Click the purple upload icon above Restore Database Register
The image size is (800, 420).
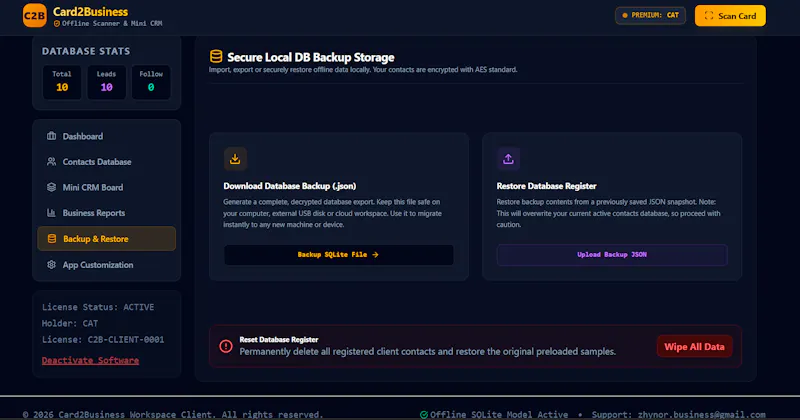click(x=508, y=159)
